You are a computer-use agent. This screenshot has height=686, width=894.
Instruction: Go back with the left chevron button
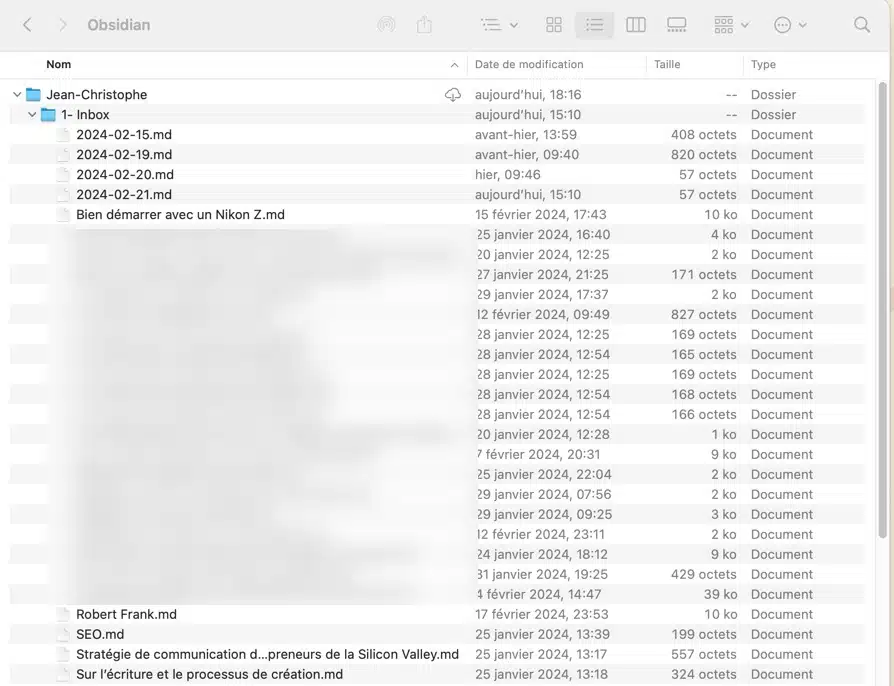(x=27, y=25)
